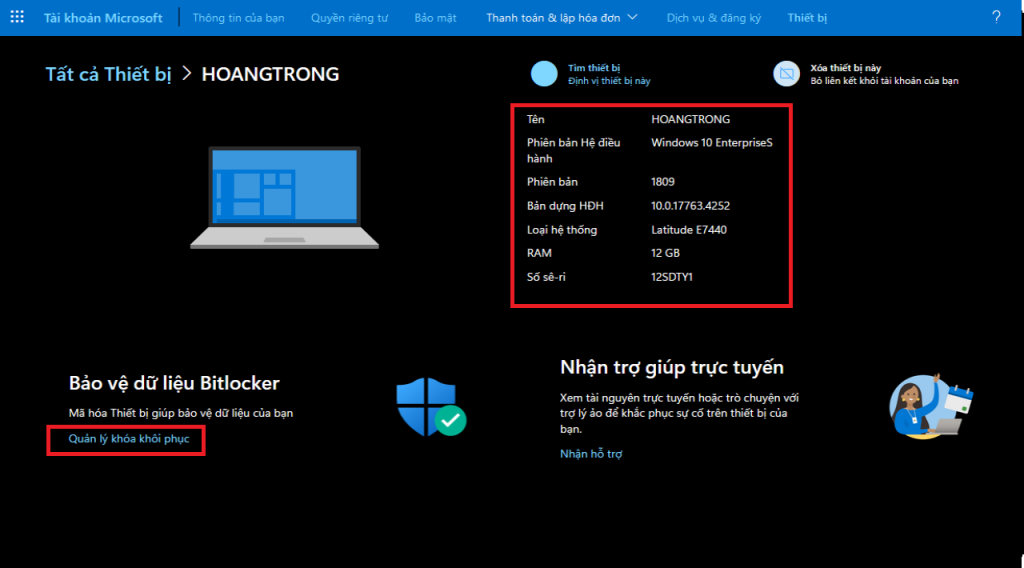
Task: Open the Microsoft apps grid launcher
Action: click(17, 17)
